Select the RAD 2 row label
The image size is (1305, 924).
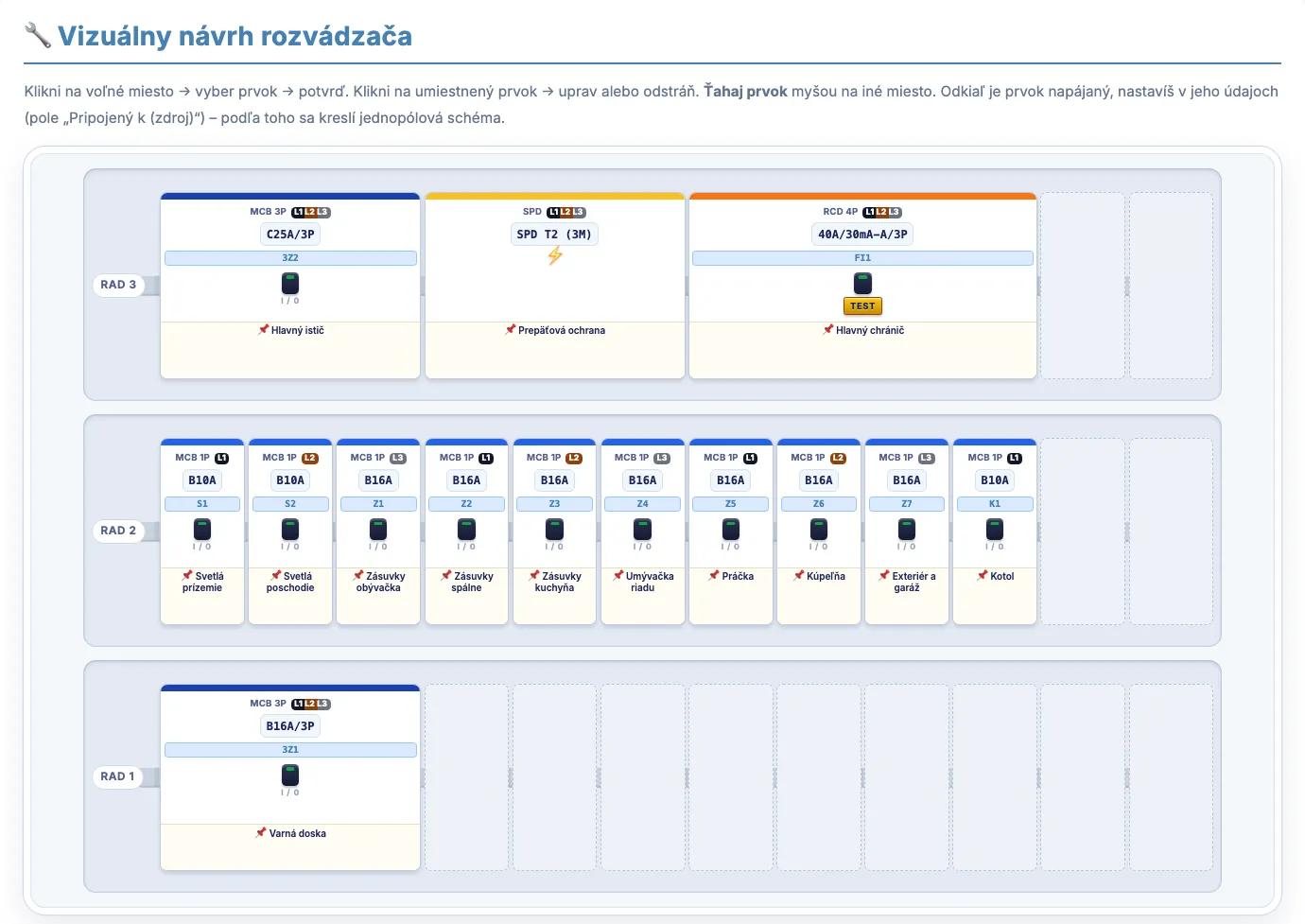tap(118, 531)
